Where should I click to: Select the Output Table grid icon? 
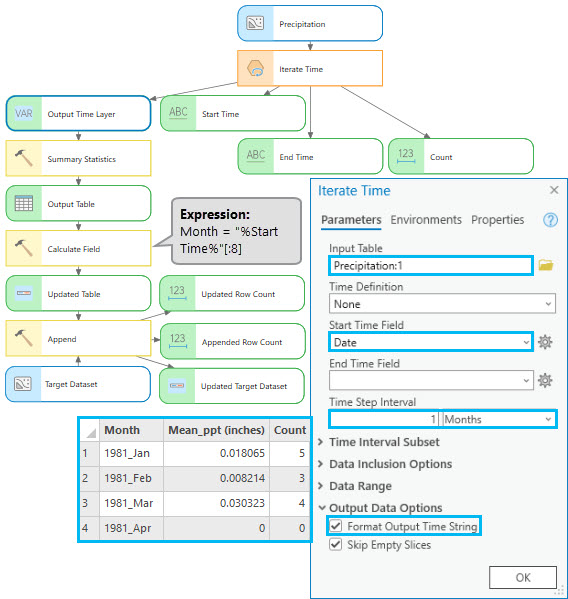pos(24,203)
